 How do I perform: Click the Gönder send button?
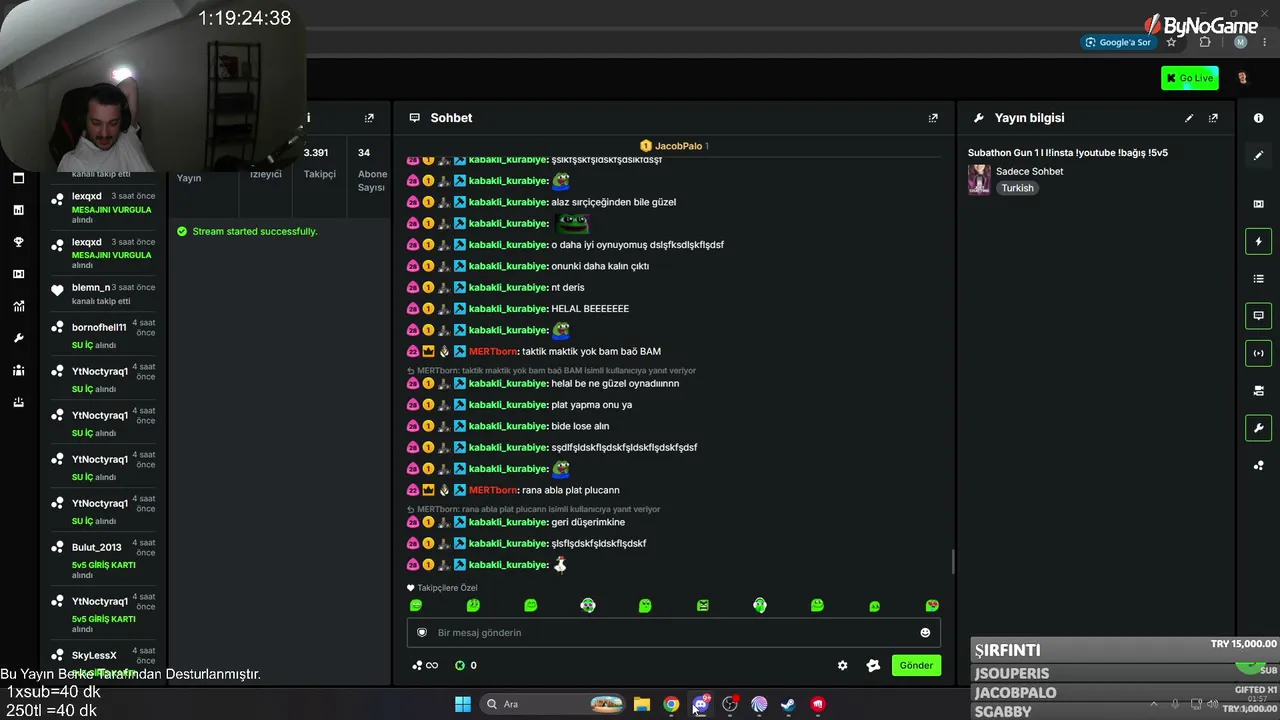[916, 665]
